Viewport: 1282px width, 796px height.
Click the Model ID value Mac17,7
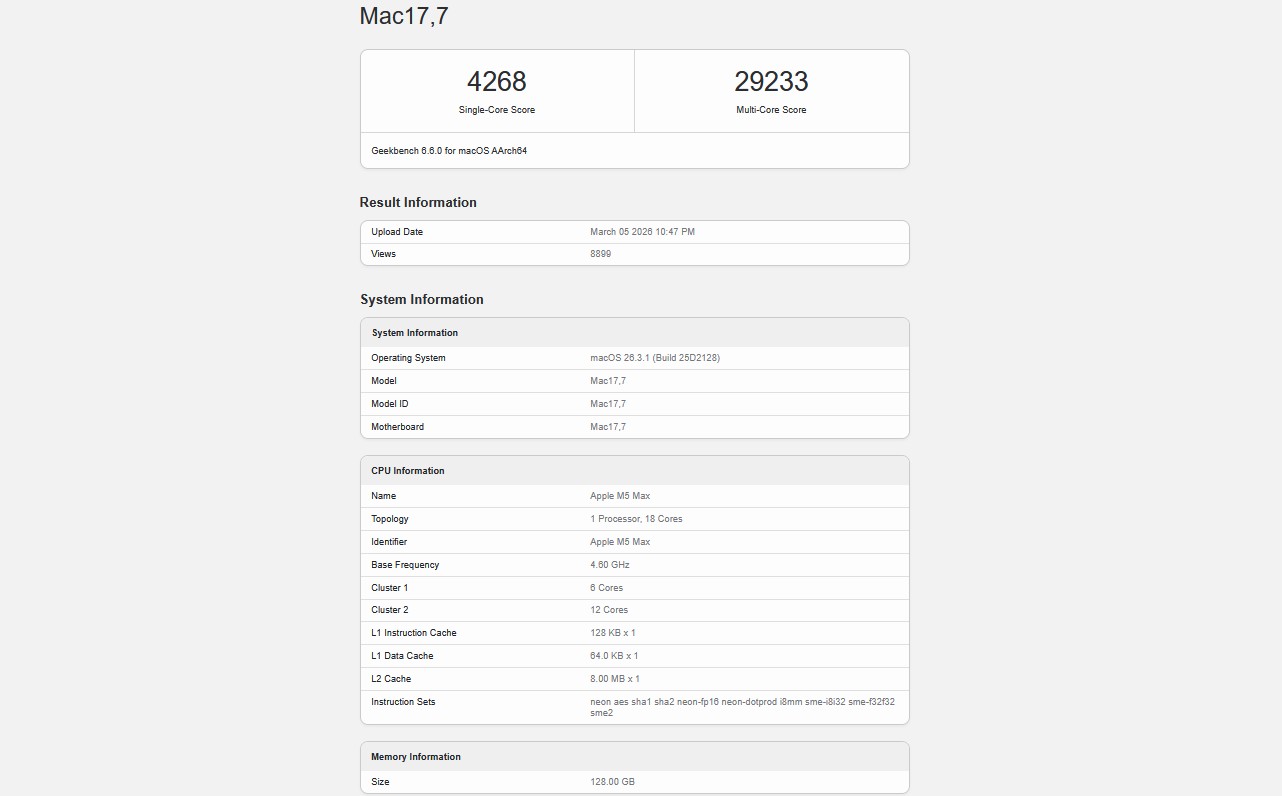click(609, 403)
